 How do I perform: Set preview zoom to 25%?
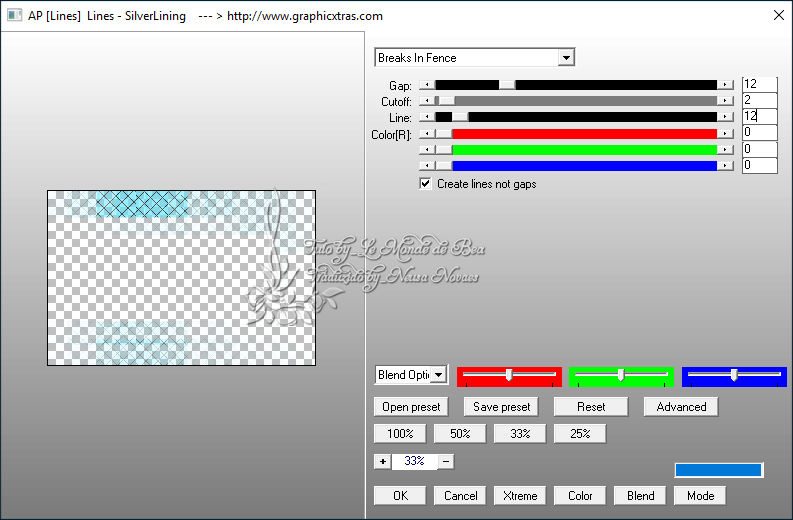(x=580, y=434)
